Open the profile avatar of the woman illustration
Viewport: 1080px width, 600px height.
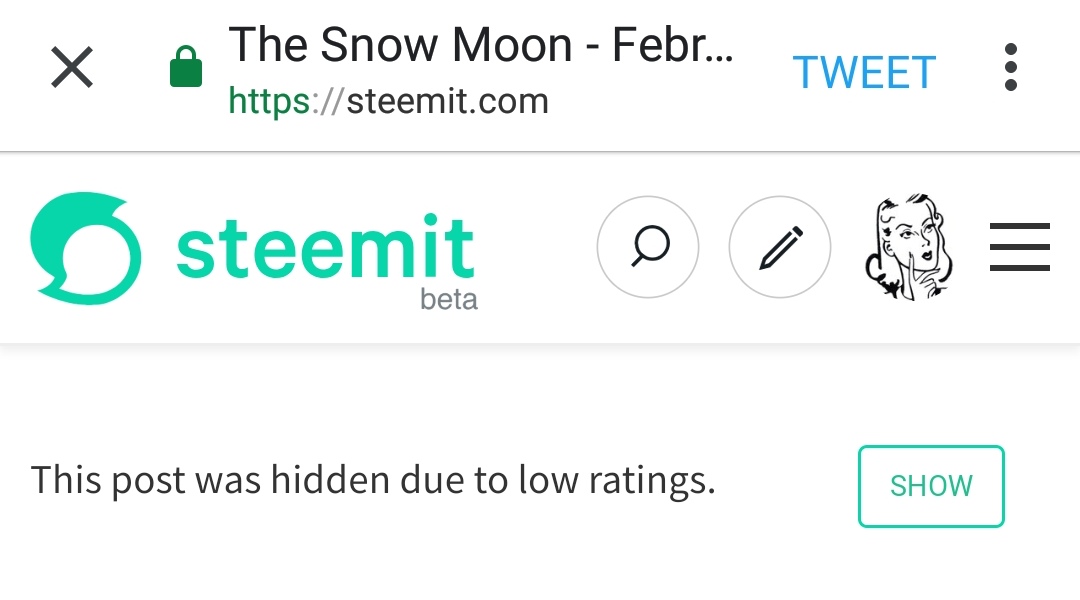907,247
